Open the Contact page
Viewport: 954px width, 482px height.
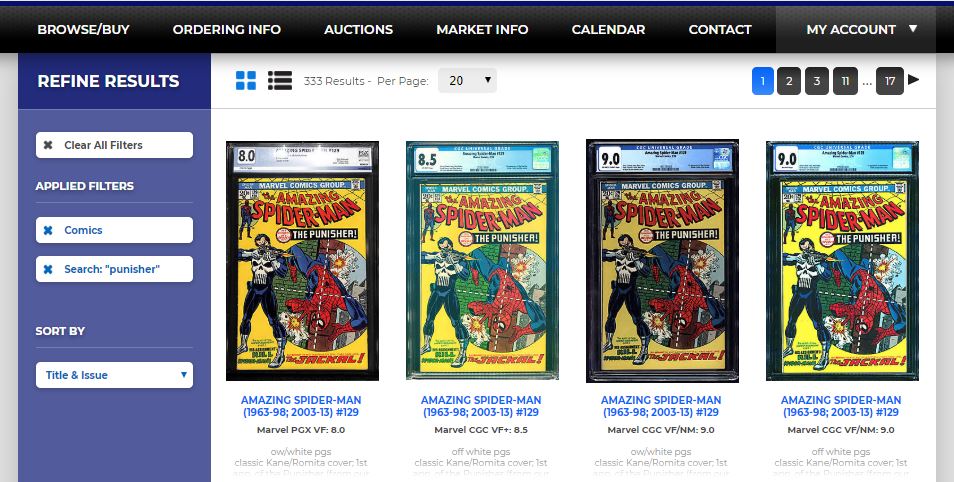click(720, 29)
